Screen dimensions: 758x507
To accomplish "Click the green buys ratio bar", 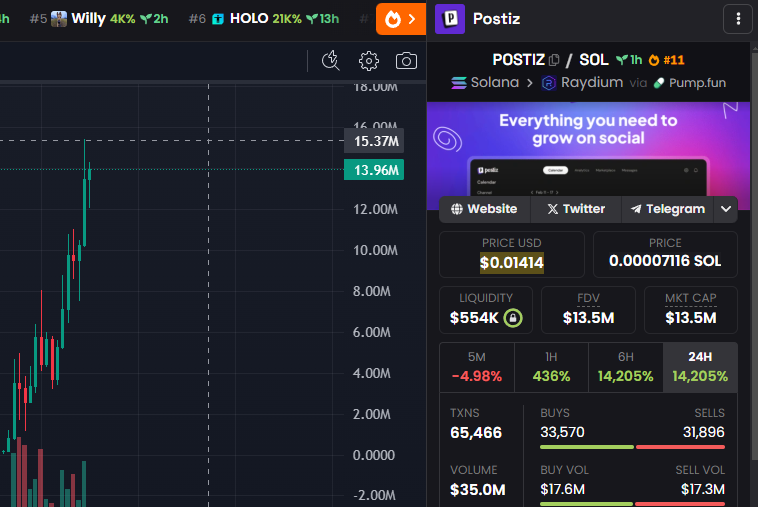I will [x=587, y=447].
